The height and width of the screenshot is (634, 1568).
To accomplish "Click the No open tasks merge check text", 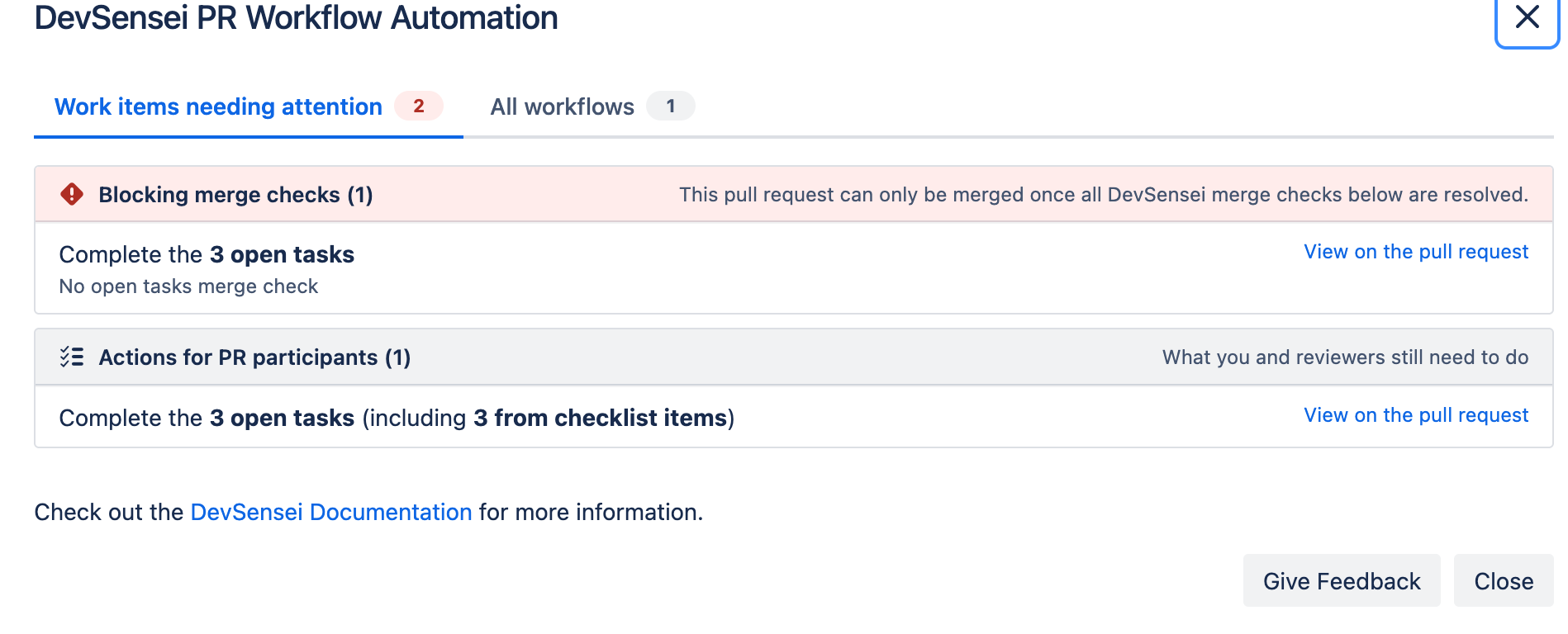I will (188, 286).
